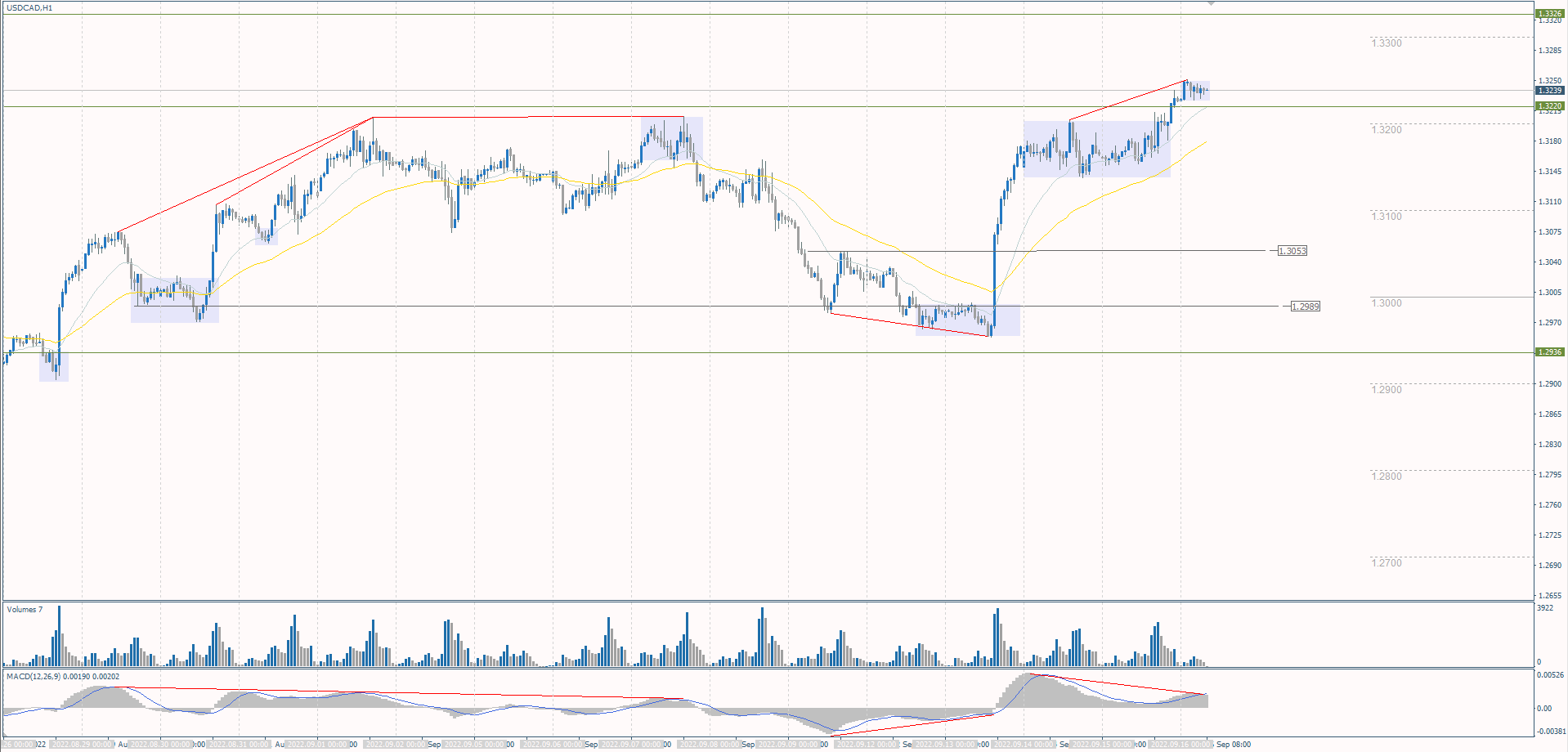Click the 1.3053 horizontal line label
Image resolution: width=1568 pixels, height=752 pixels.
click(1292, 251)
